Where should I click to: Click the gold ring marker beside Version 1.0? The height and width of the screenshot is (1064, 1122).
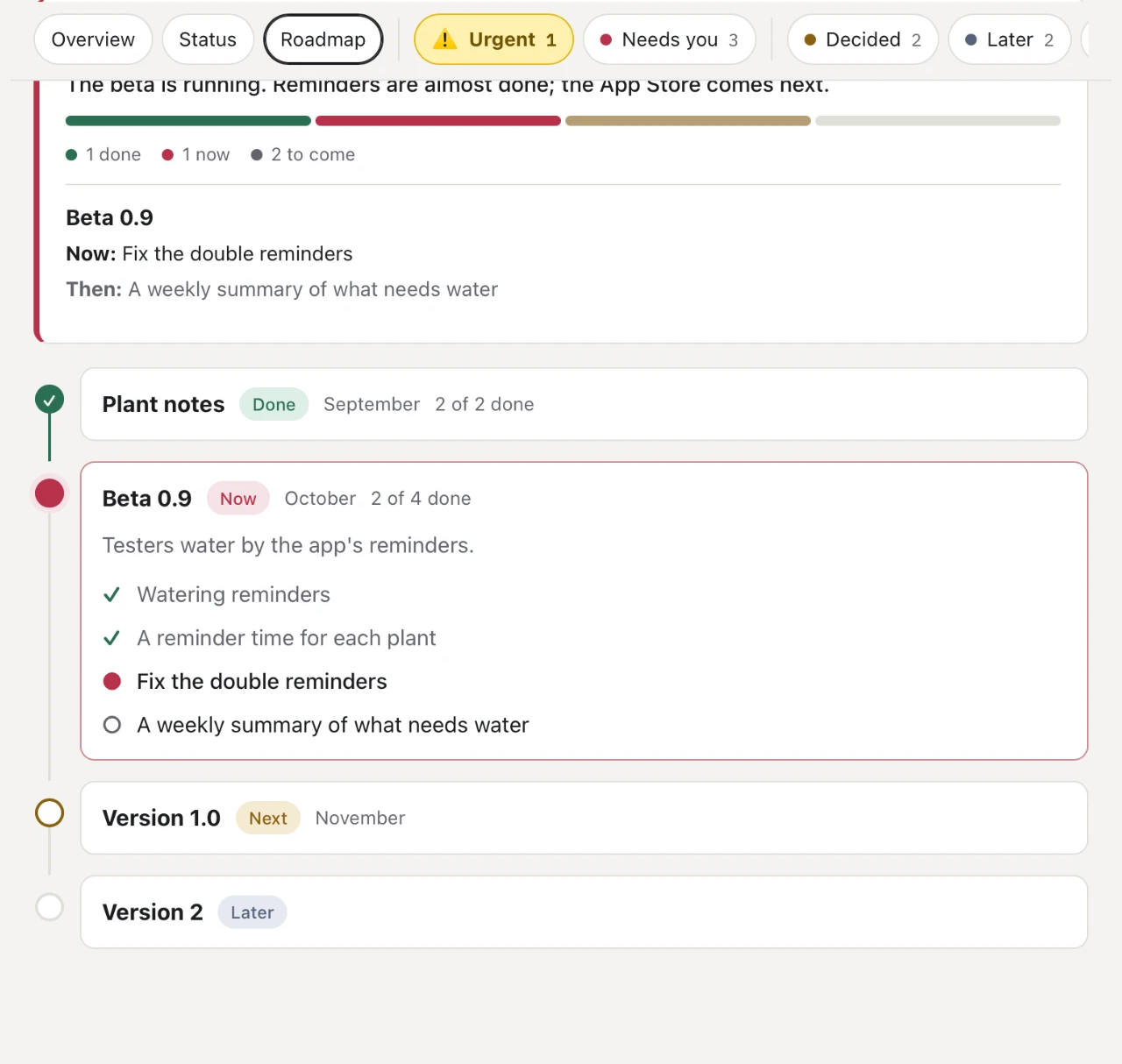[x=49, y=813]
